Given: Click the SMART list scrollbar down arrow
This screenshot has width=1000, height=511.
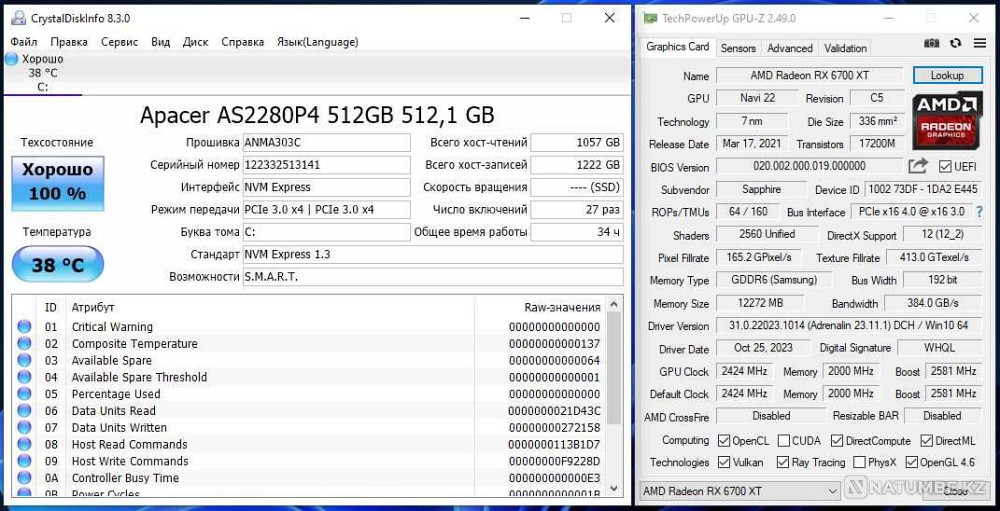Looking at the screenshot, I should point(614,487).
